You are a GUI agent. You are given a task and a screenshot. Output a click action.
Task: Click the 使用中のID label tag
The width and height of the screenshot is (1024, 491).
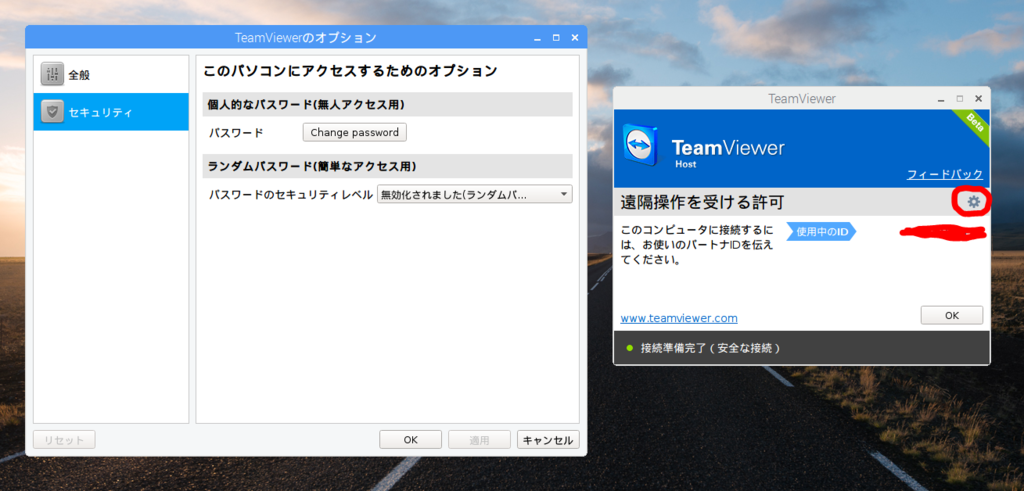[821, 232]
